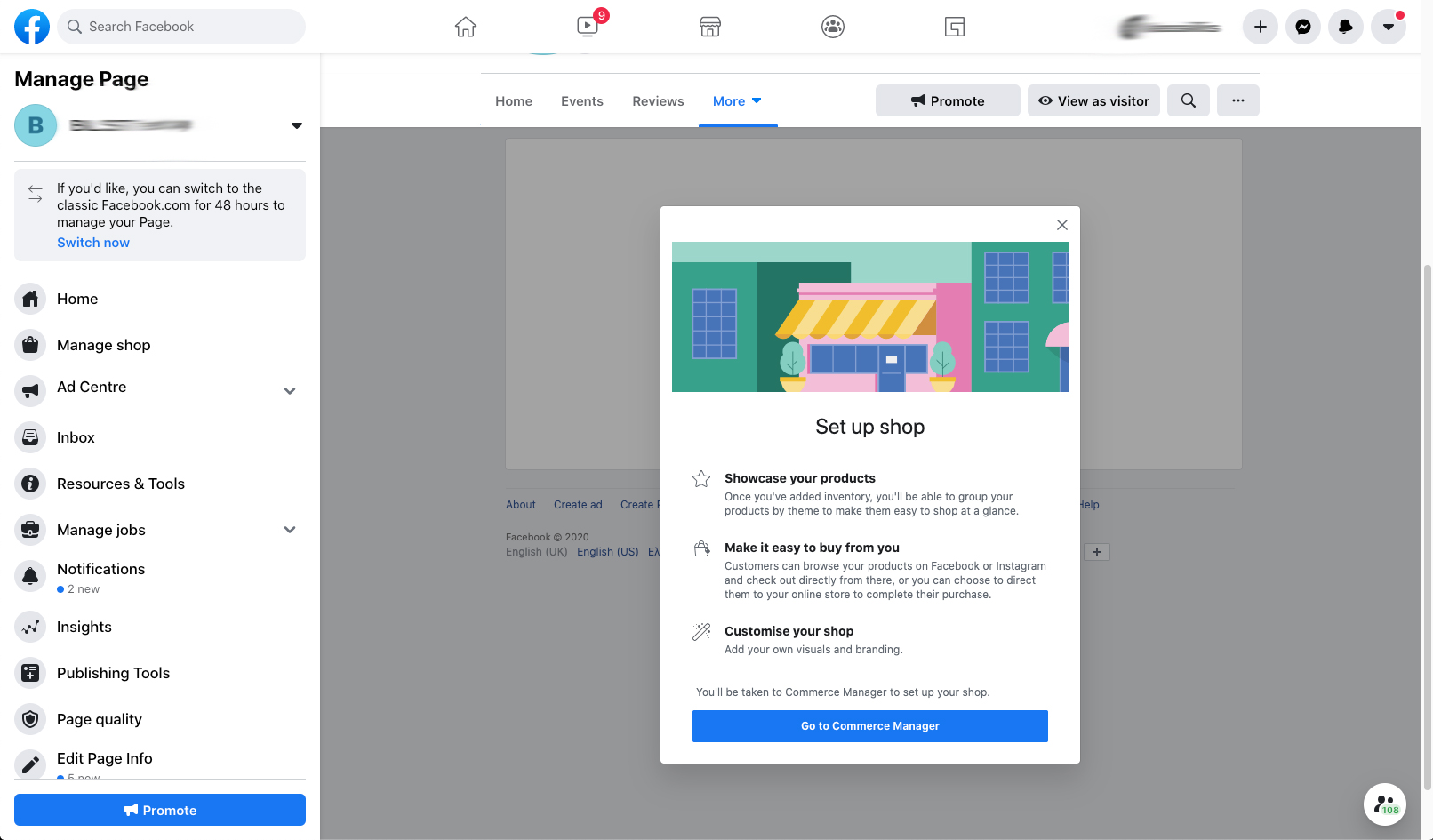Click the About footer link
The image size is (1433, 840).
pos(521,505)
